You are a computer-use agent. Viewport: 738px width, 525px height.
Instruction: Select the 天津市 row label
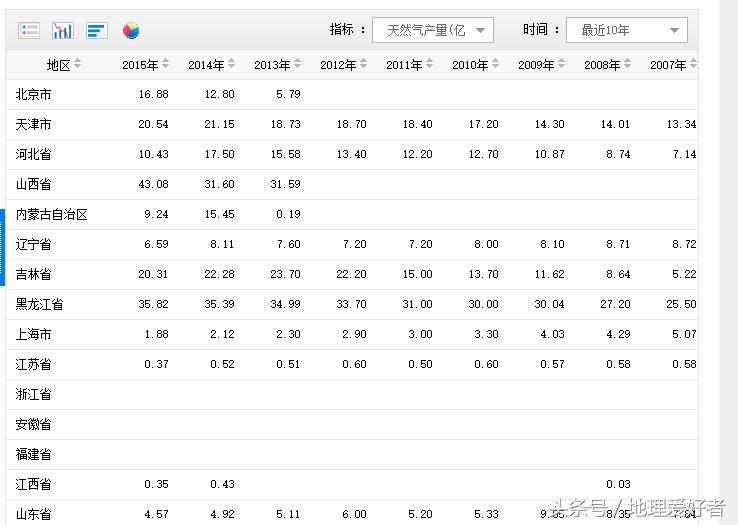(33, 124)
